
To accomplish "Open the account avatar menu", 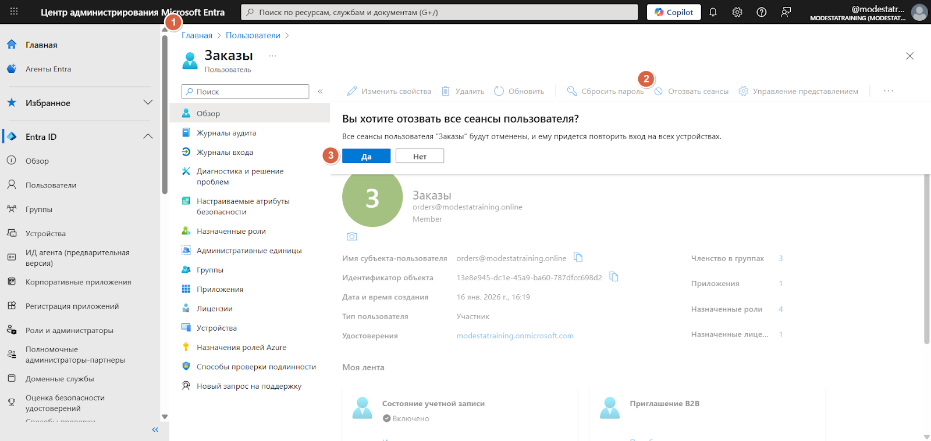I will click(919, 12).
